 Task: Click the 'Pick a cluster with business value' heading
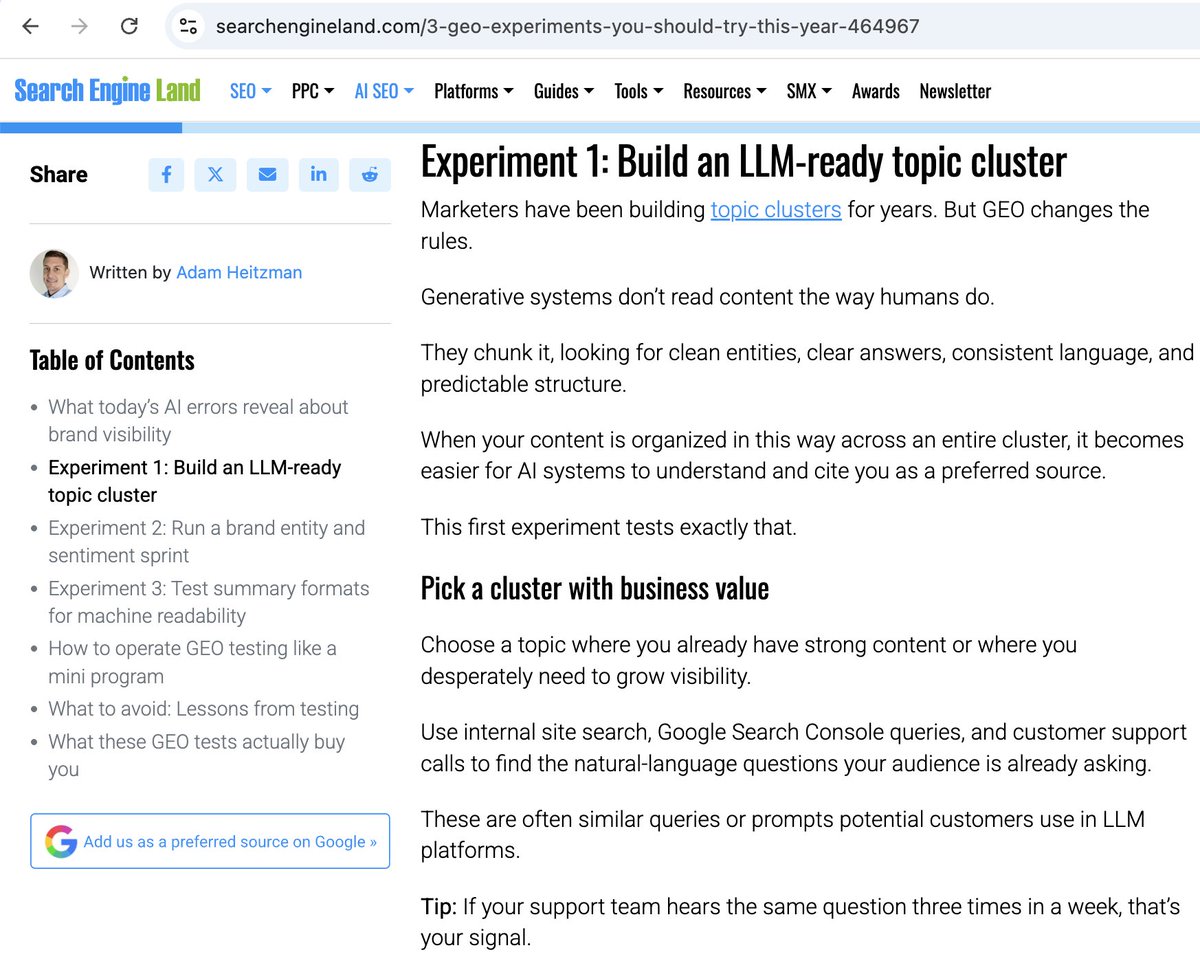(x=595, y=588)
